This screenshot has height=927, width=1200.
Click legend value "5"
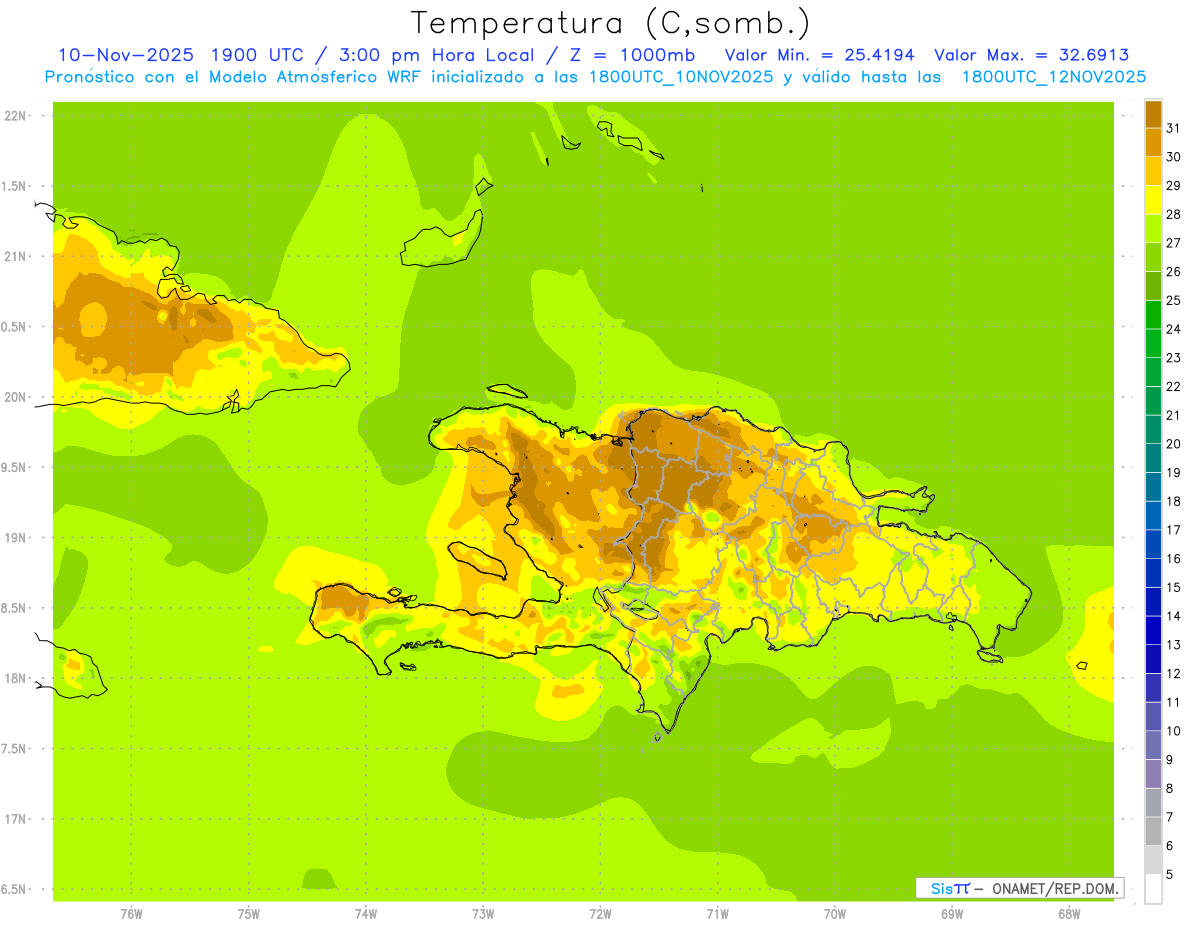click(x=1170, y=875)
